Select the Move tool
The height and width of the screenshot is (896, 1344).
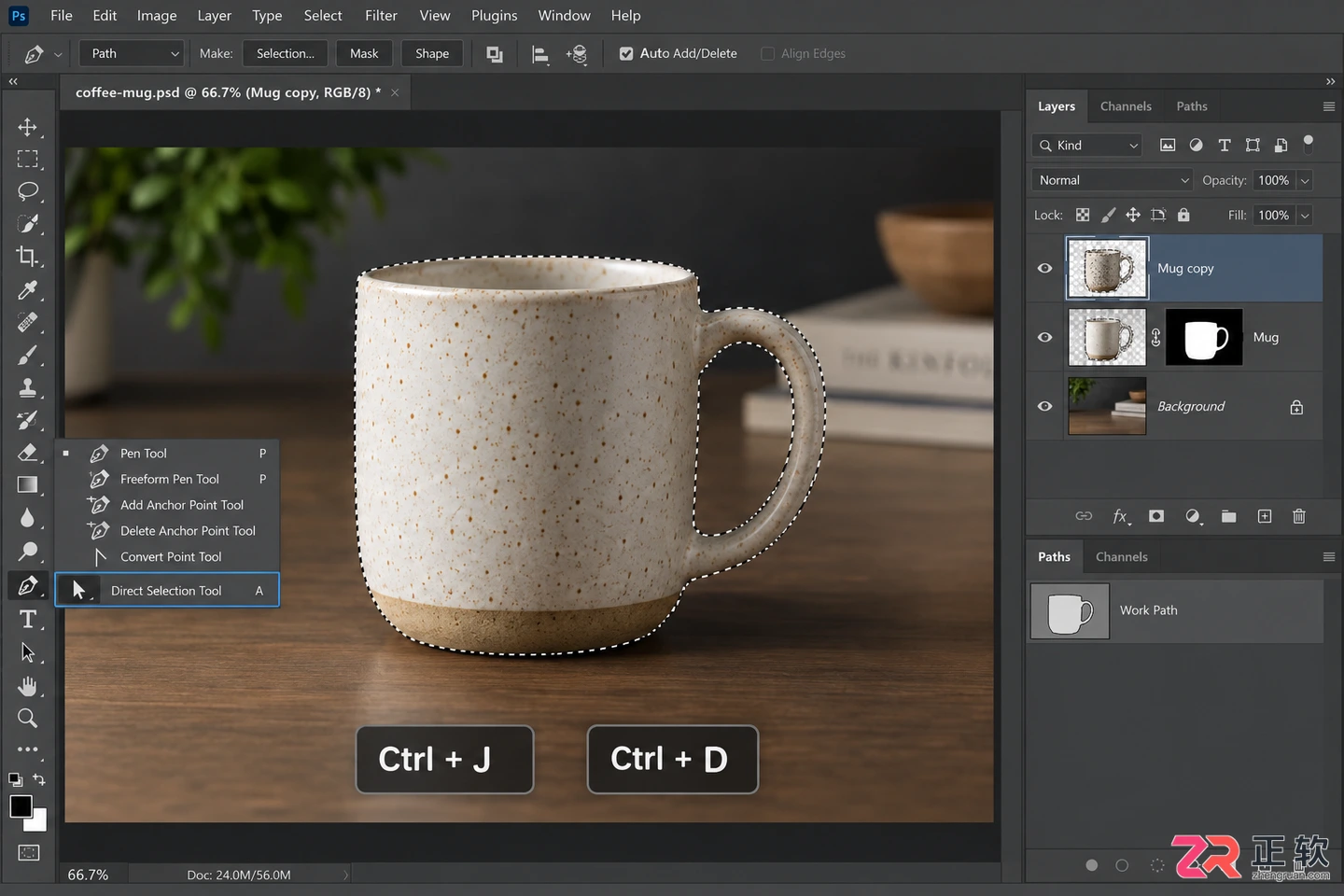point(28,127)
